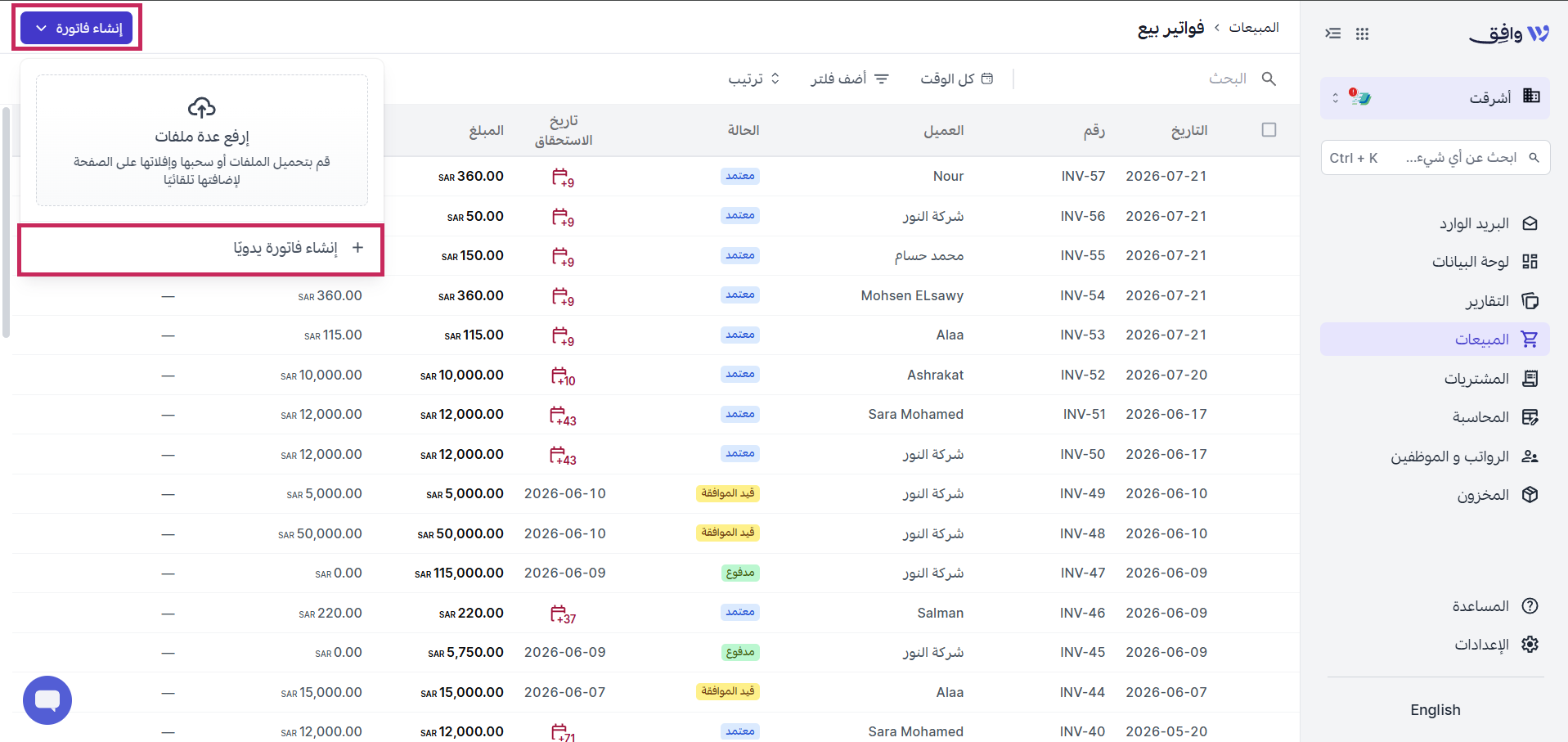Click customer Salman in INV-46 row

tap(940, 613)
